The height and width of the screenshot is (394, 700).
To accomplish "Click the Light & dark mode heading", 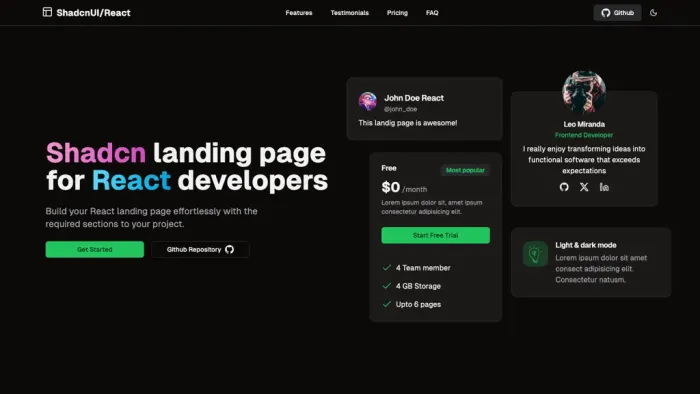I will [x=586, y=245].
